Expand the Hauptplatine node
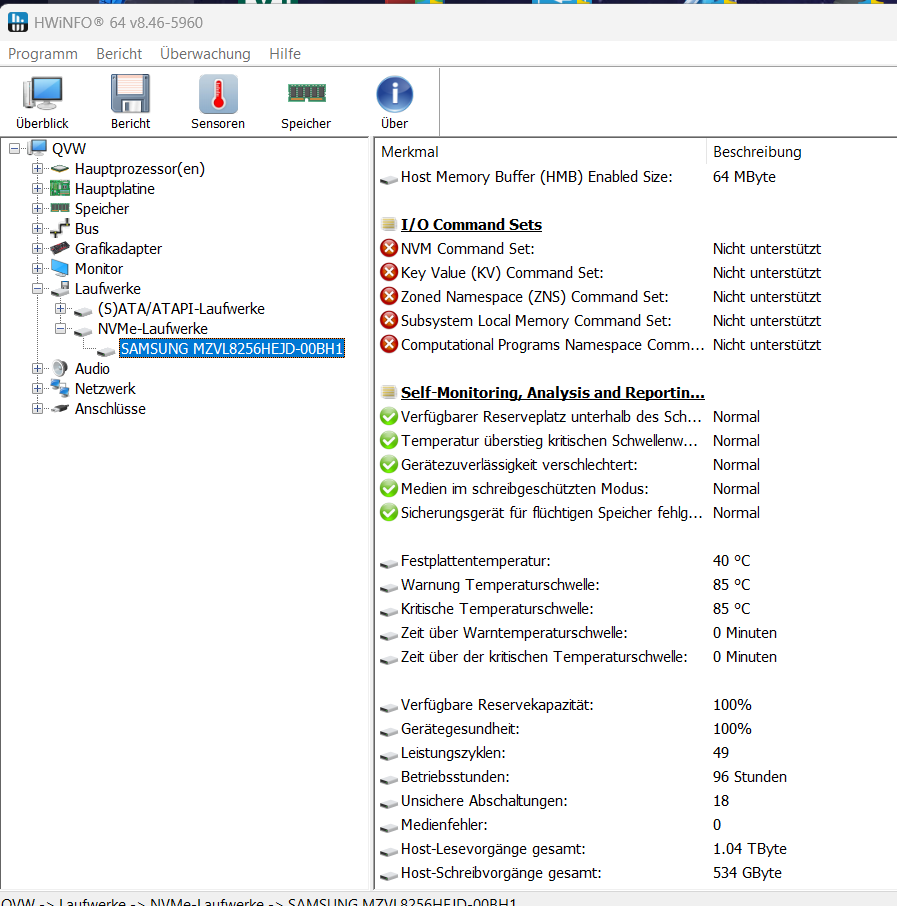 [38, 188]
